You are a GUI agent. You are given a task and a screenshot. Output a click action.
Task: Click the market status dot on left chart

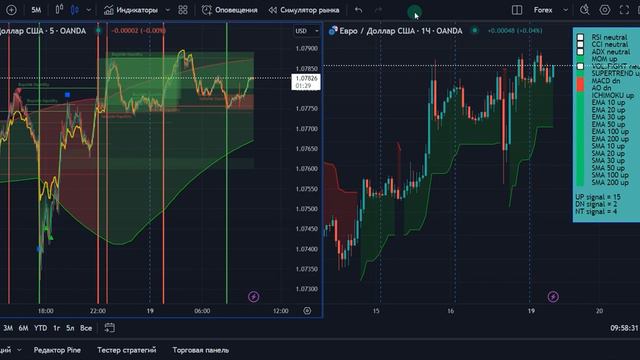(98, 30)
